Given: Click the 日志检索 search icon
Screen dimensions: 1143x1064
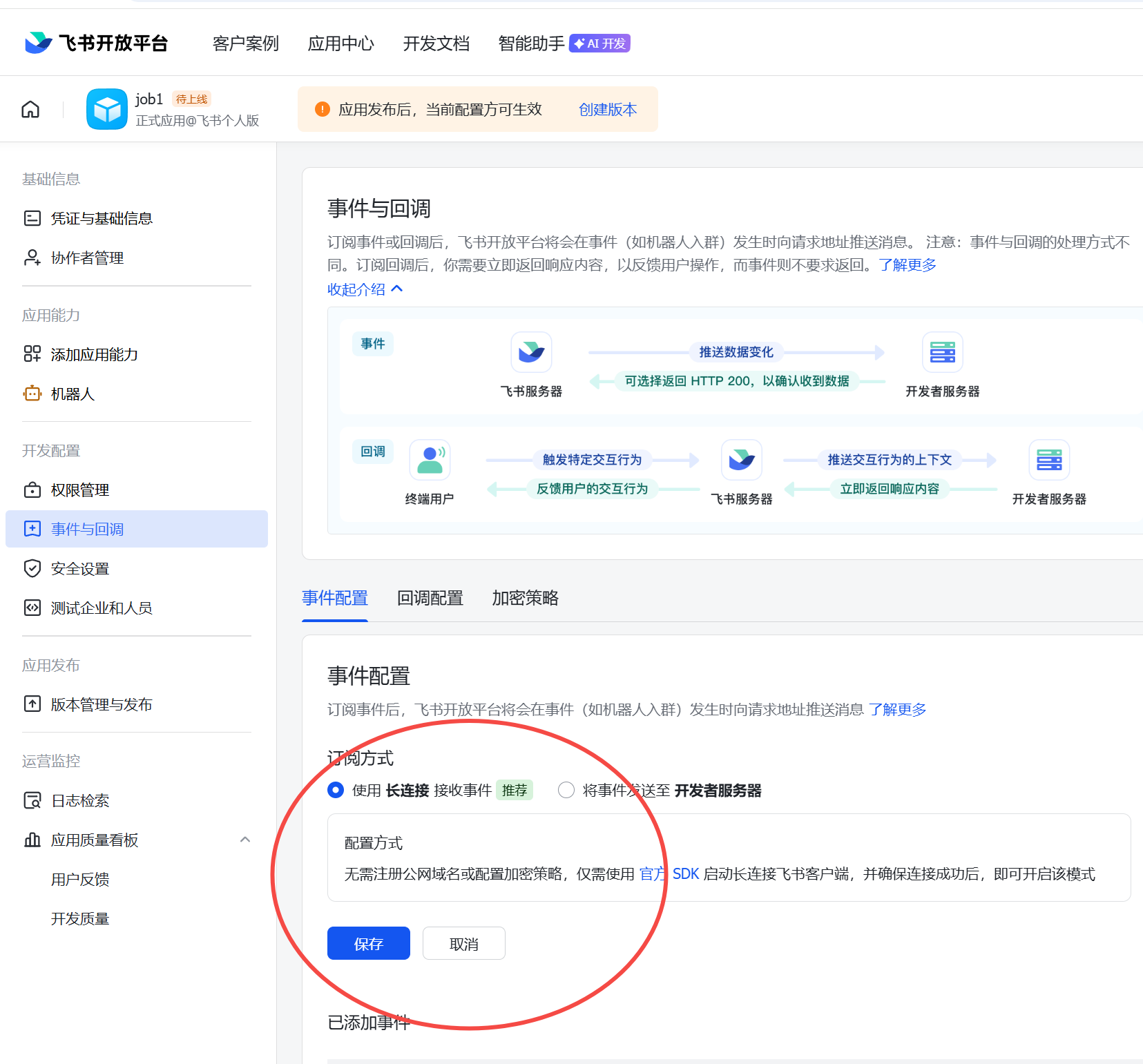Looking at the screenshot, I should pos(32,800).
